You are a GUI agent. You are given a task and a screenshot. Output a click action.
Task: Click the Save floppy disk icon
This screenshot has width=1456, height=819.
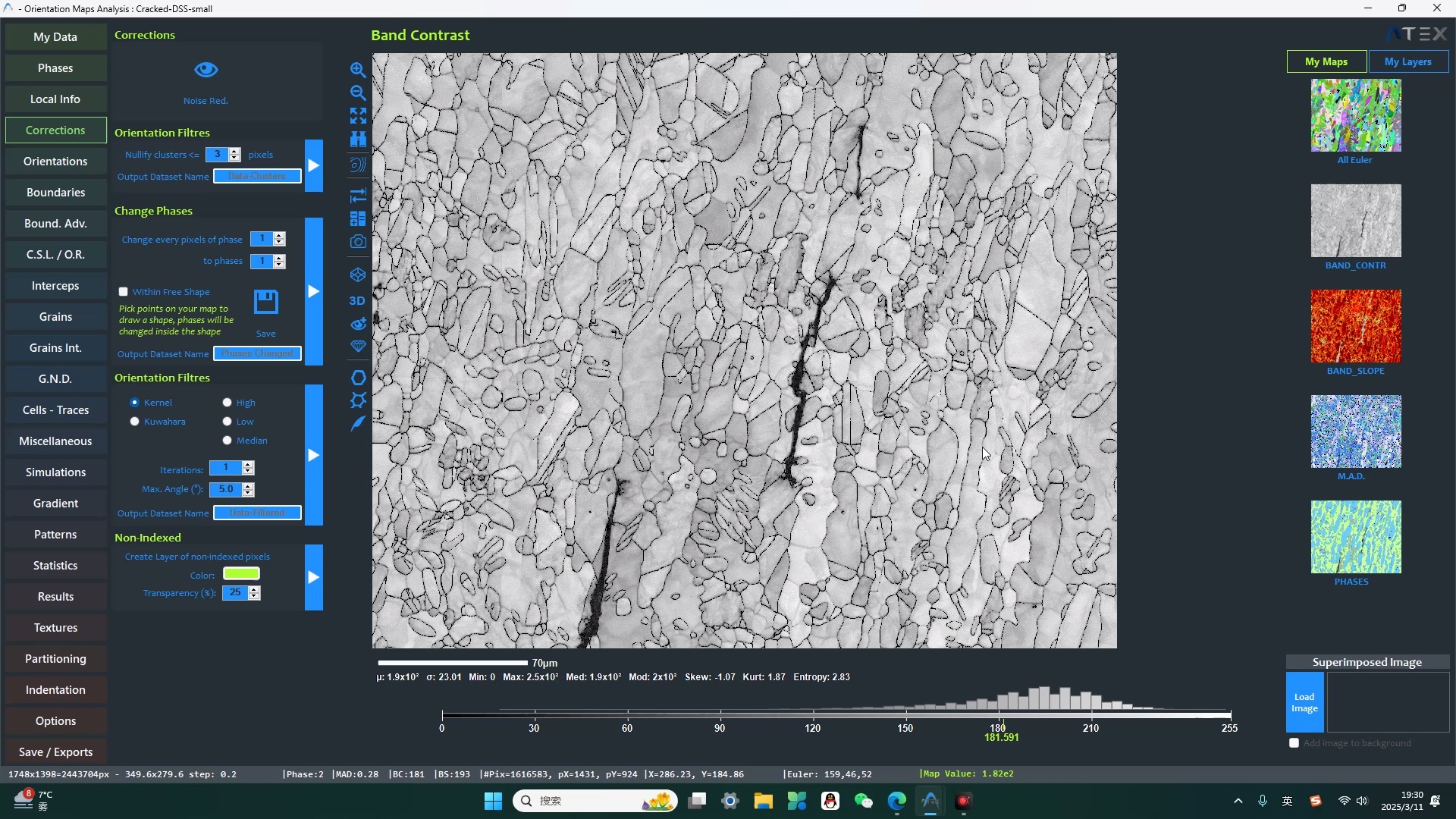click(x=265, y=303)
